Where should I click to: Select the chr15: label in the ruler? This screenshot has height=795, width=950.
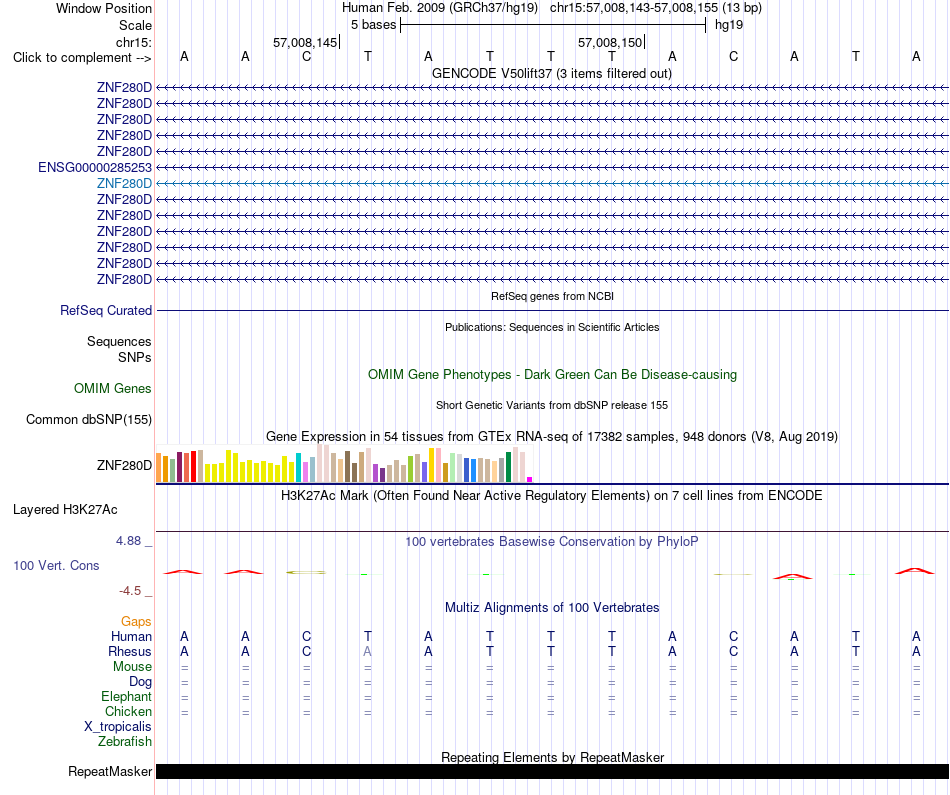(x=134, y=42)
